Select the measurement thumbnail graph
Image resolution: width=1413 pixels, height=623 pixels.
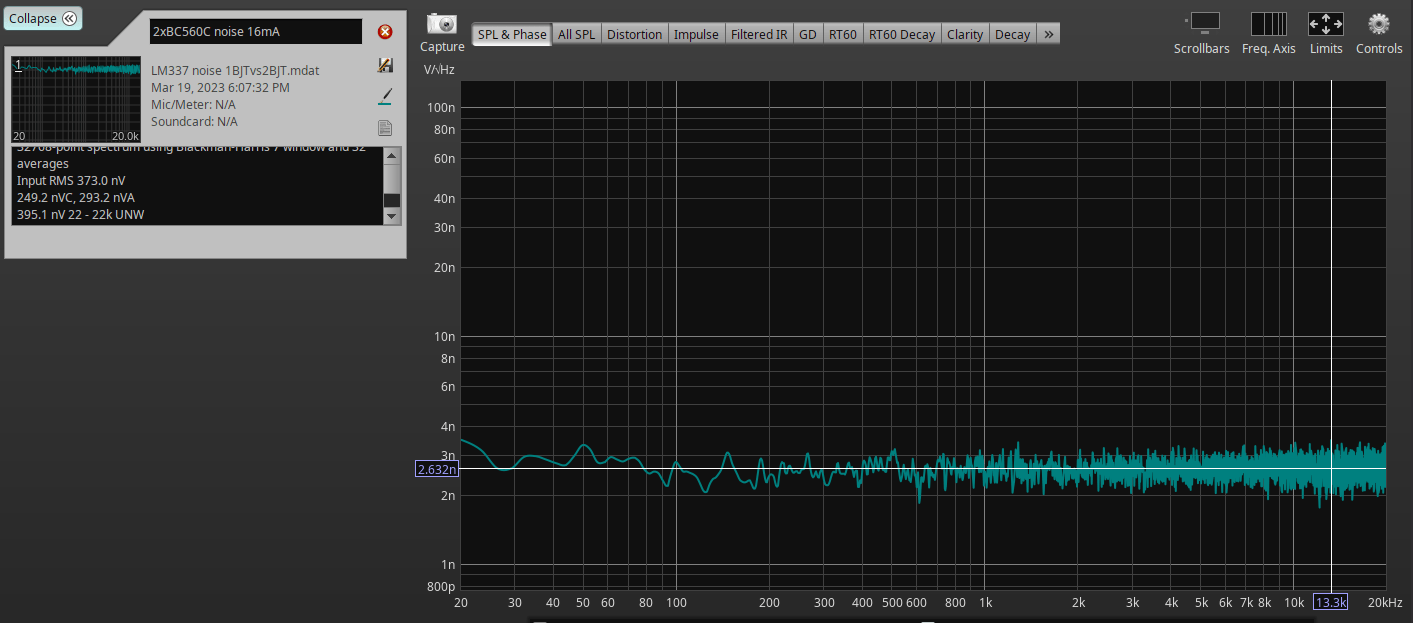(x=76, y=100)
